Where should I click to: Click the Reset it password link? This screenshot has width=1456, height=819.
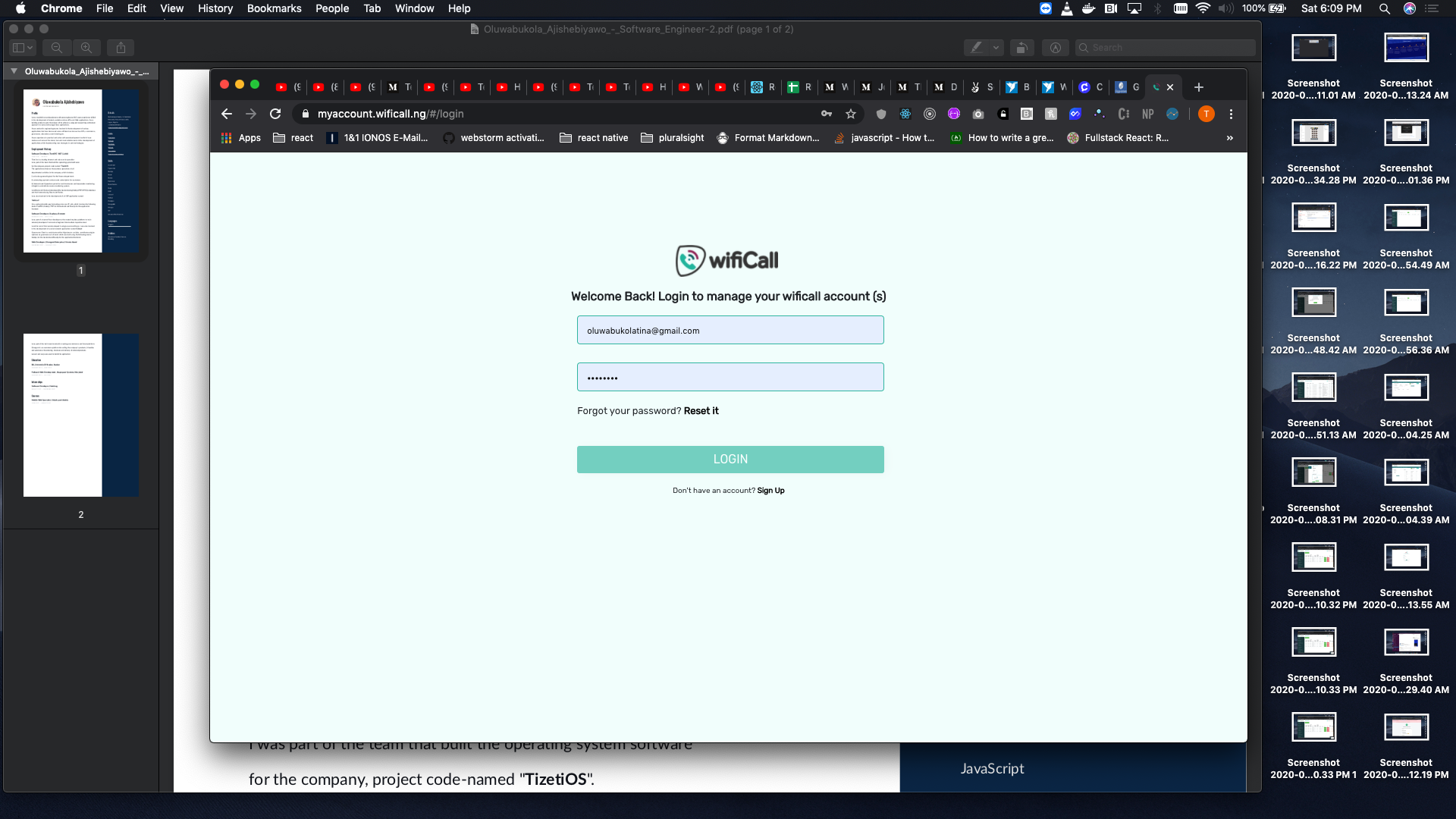(701, 411)
